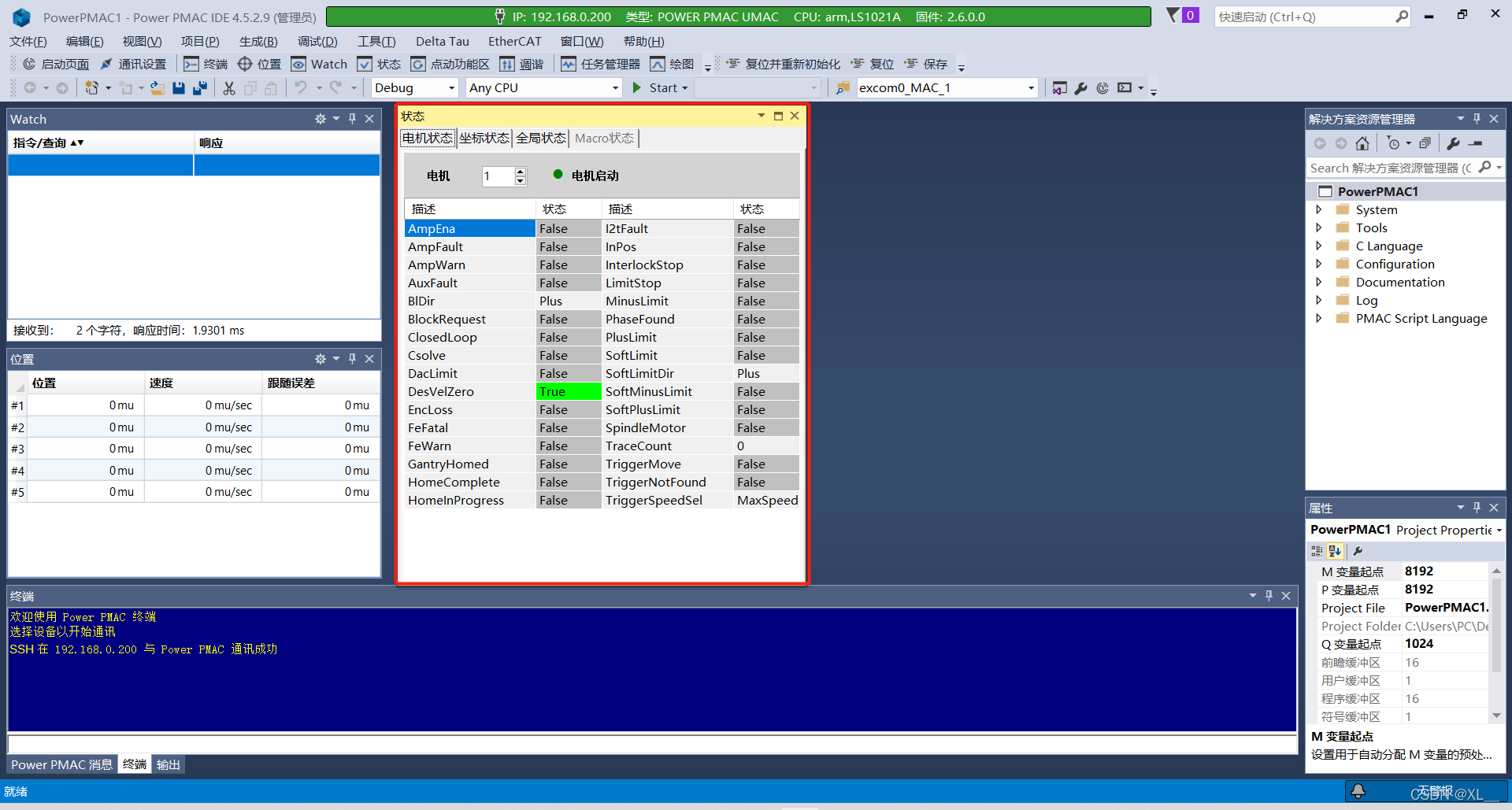Open Watch panel settings gear
The height and width of the screenshot is (810, 1512).
coord(321,119)
